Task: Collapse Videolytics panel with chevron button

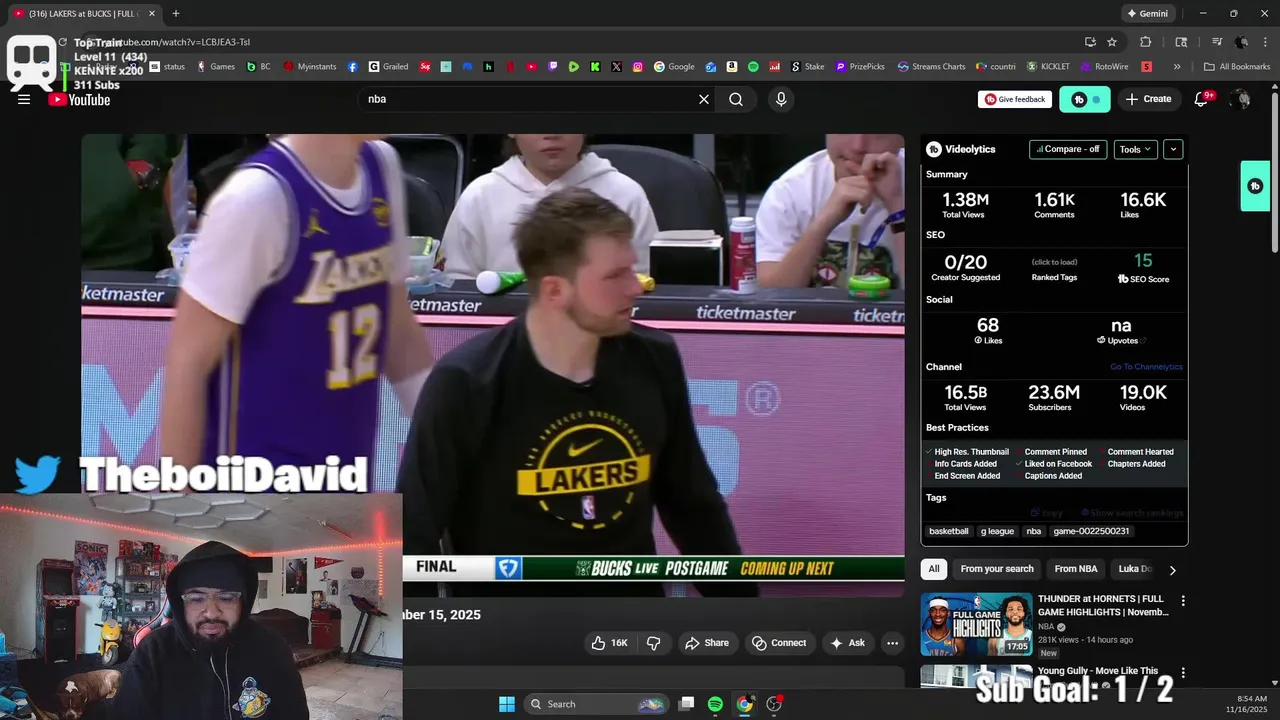Action: [x=1173, y=149]
